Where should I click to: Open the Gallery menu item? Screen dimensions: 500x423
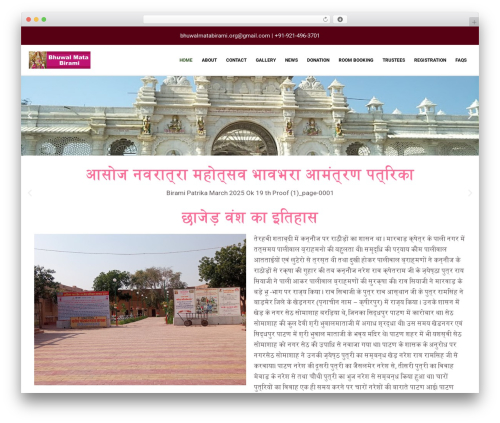coord(266,60)
